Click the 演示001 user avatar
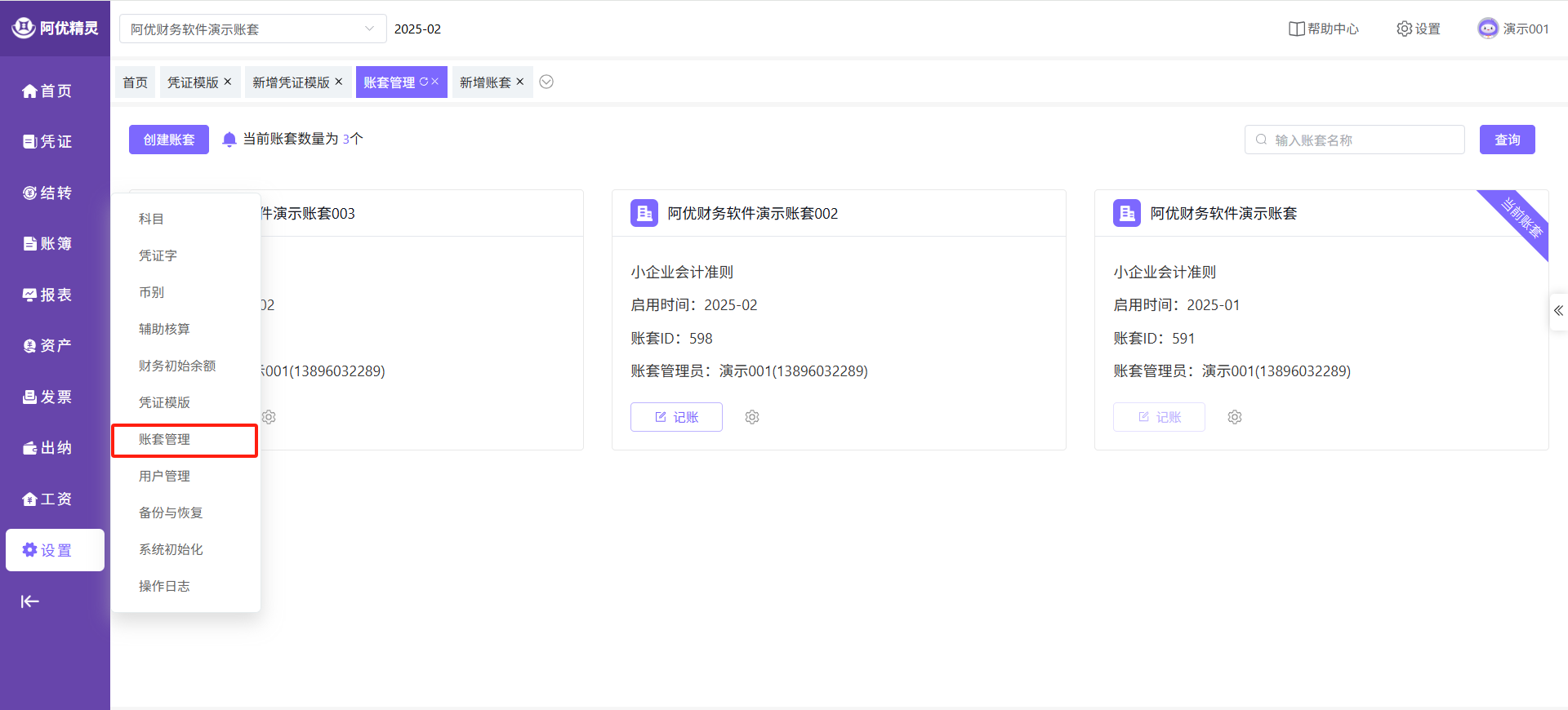The image size is (1568, 710). pyautogui.click(x=1488, y=29)
